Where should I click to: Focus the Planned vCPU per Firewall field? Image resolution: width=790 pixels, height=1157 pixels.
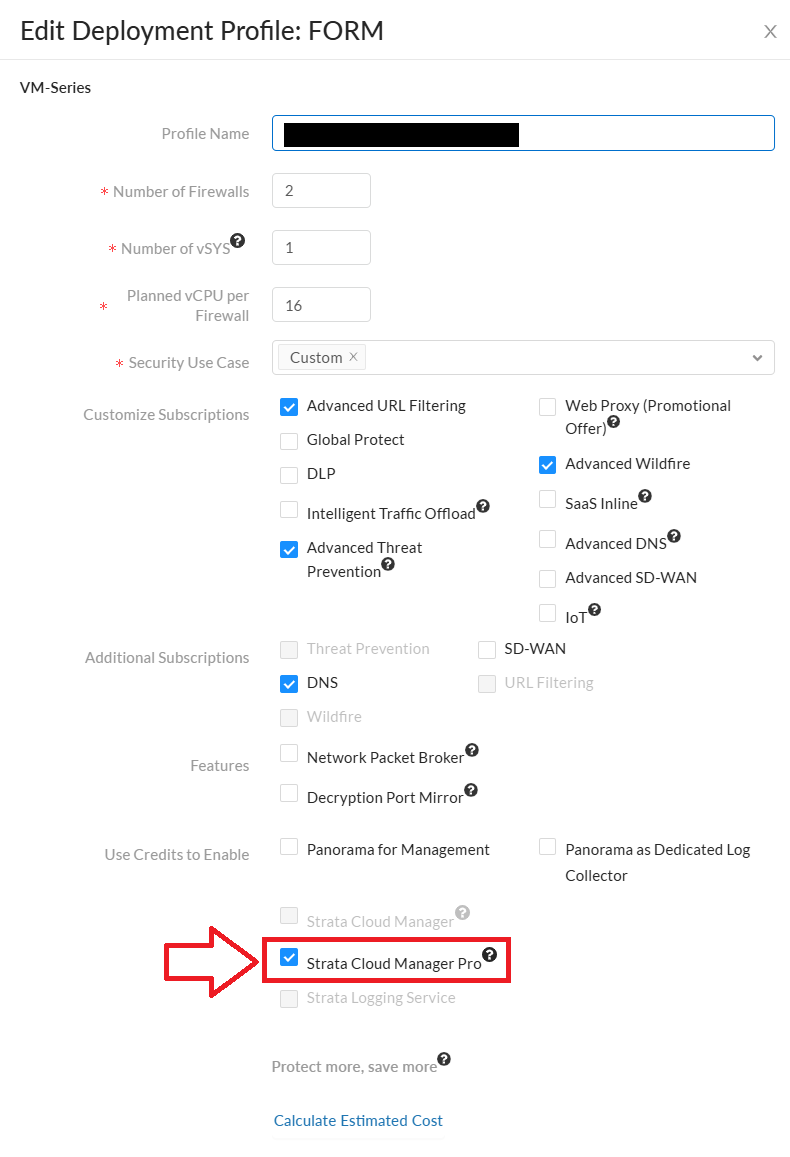[321, 305]
